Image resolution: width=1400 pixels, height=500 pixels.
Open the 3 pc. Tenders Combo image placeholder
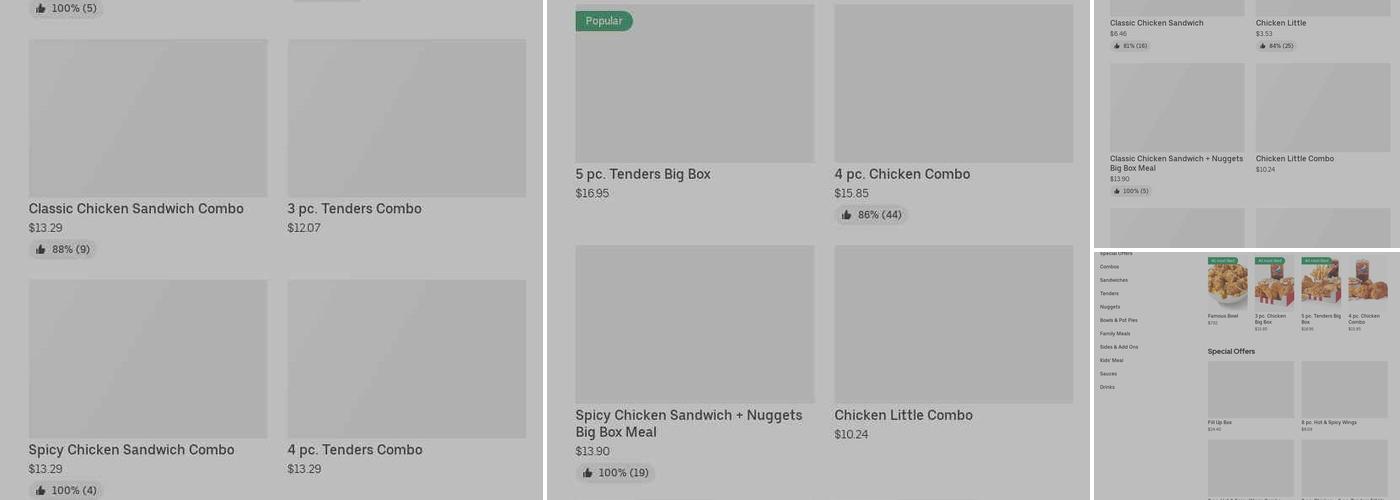[x=406, y=118]
